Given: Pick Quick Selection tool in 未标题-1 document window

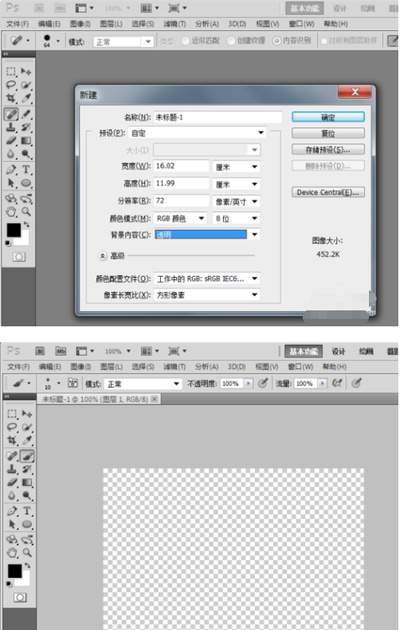Looking at the screenshot, I should (27, 427).
